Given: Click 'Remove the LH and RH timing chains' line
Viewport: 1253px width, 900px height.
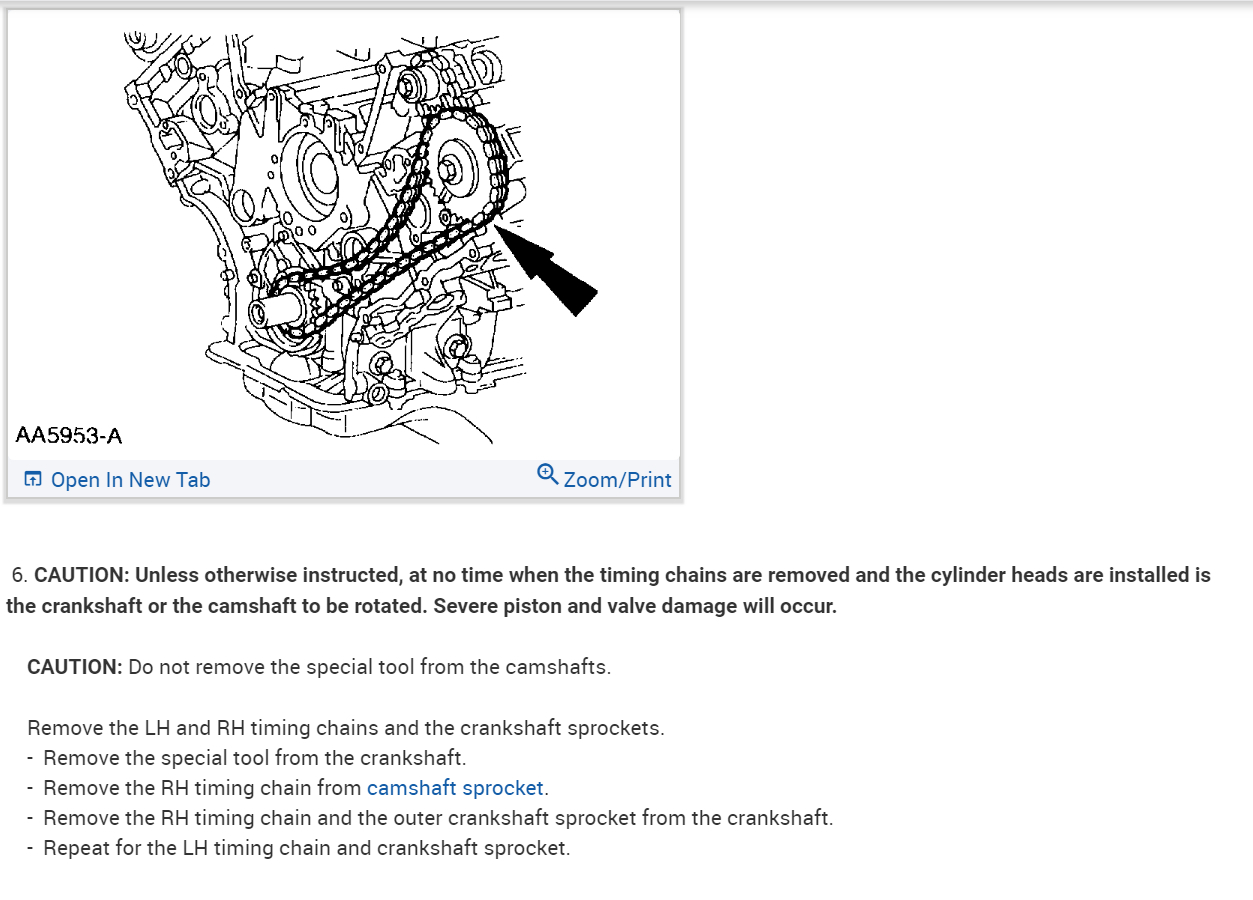Looking at the screenshot, I should [x=346, y=728].
